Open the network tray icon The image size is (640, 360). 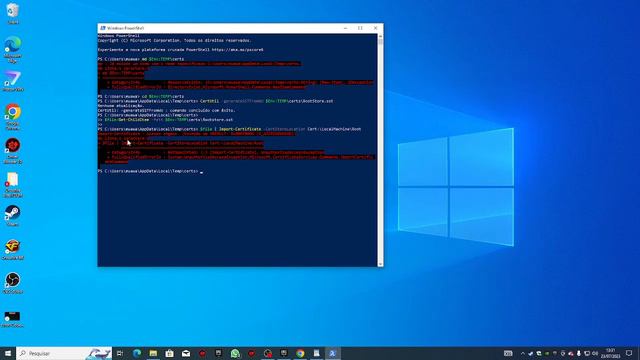pos(587,353)
